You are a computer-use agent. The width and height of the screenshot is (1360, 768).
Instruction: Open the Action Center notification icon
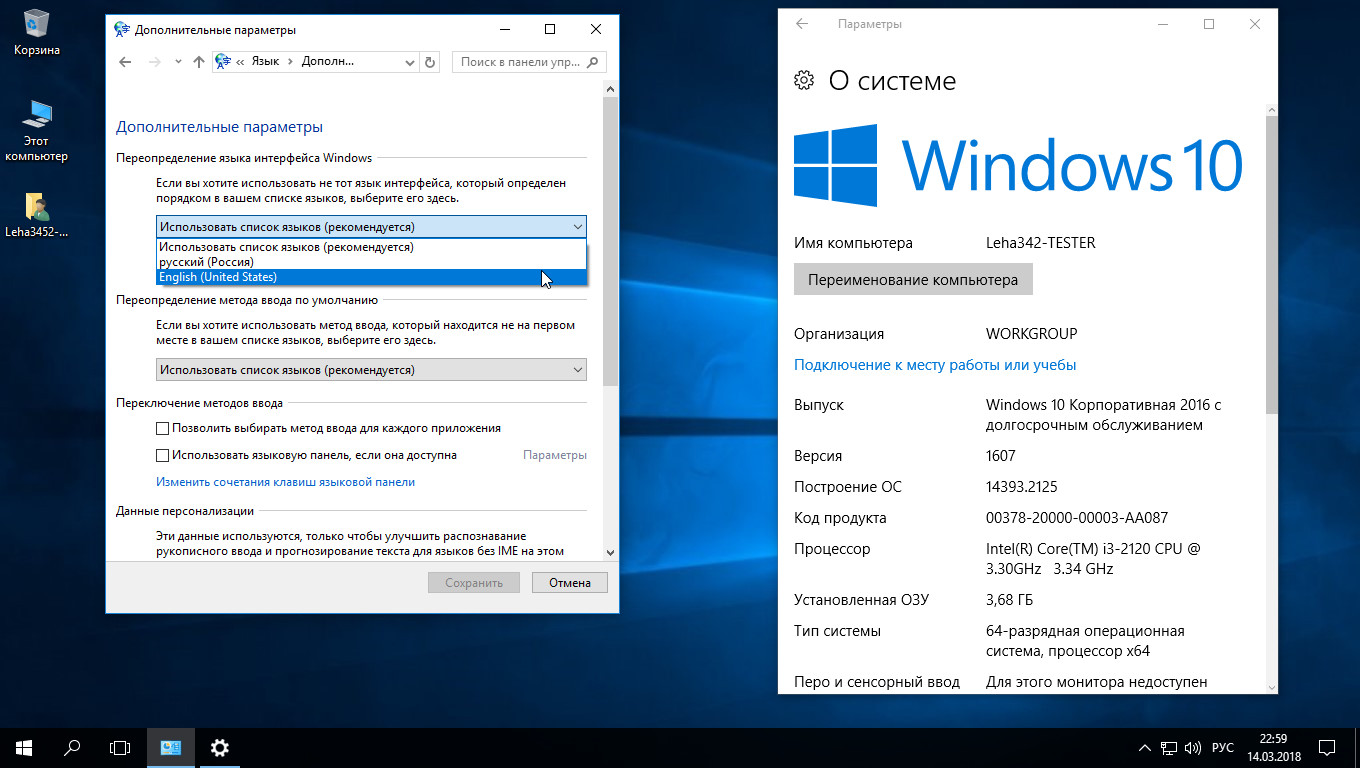click(1326, 747)
